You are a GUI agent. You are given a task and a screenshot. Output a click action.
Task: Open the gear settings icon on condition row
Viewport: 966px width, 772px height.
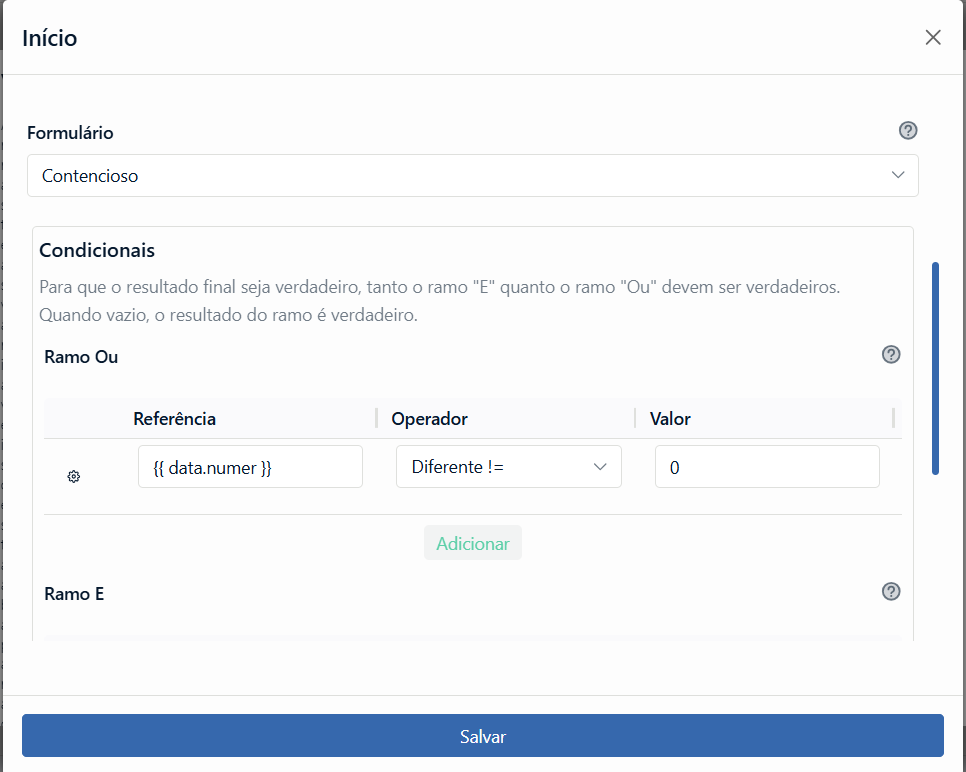(x=73, y=477)
